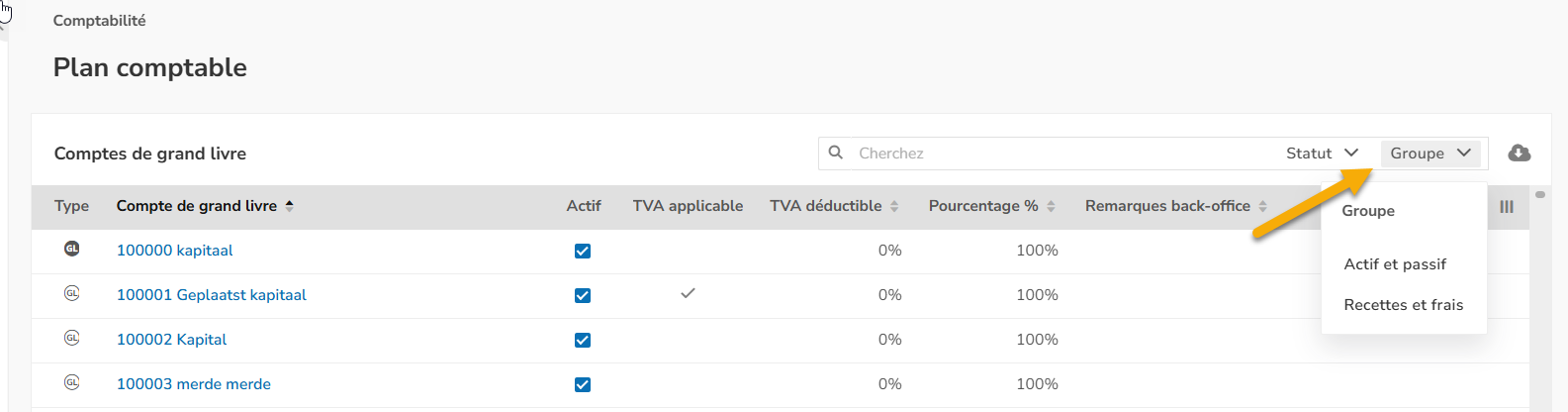Uncheck Actif for 100000 kapitaal
Viewport: 1568px width, 412px height.
coord(583,251)
